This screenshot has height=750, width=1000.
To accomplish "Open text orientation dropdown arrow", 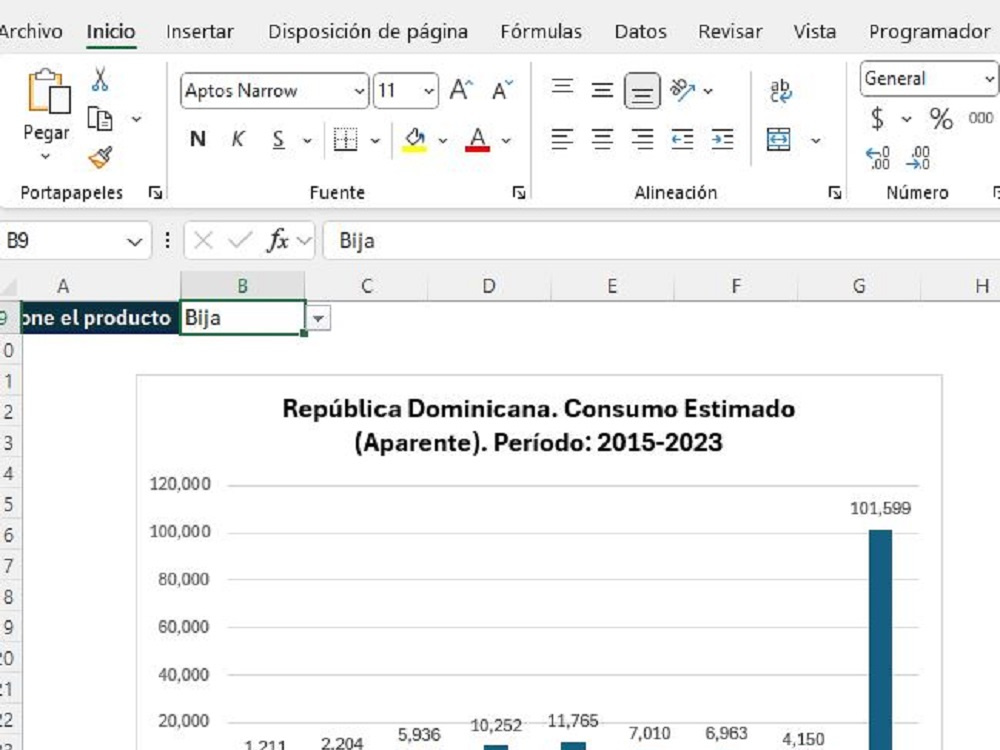I will (708, 91).
